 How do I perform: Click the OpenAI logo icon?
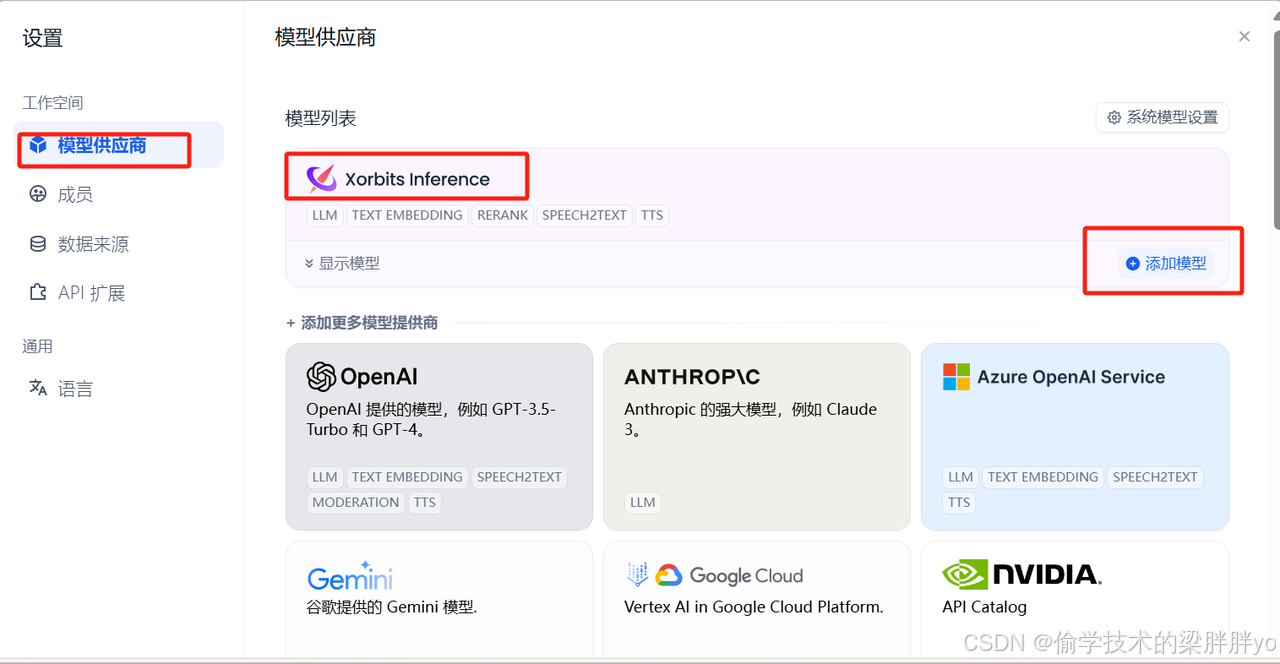tap(321, 377)
